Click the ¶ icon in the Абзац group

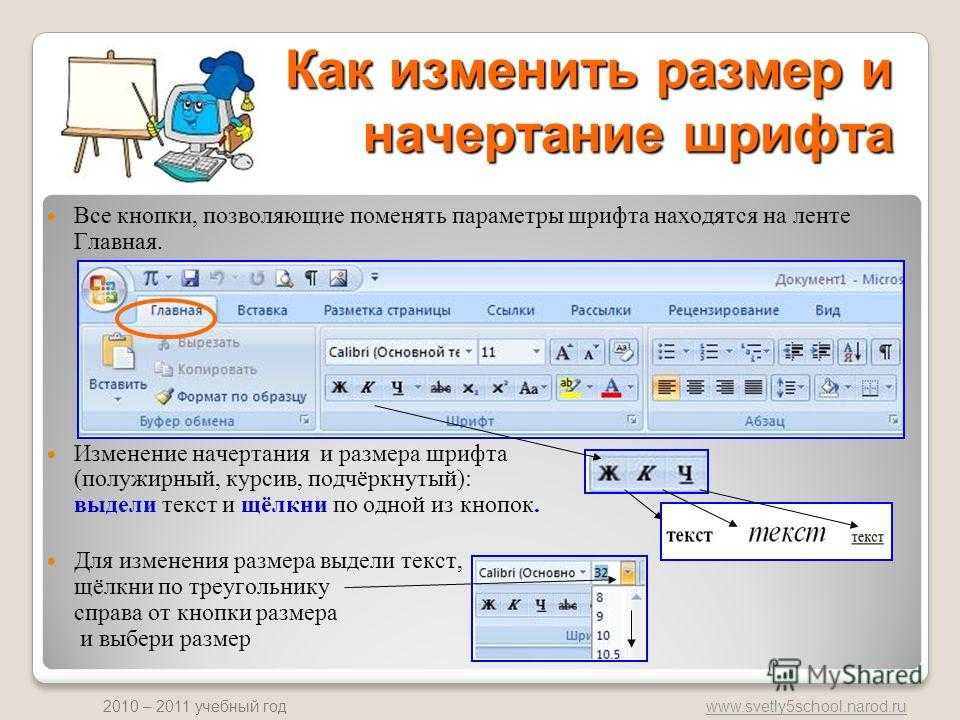coord(885,351)
